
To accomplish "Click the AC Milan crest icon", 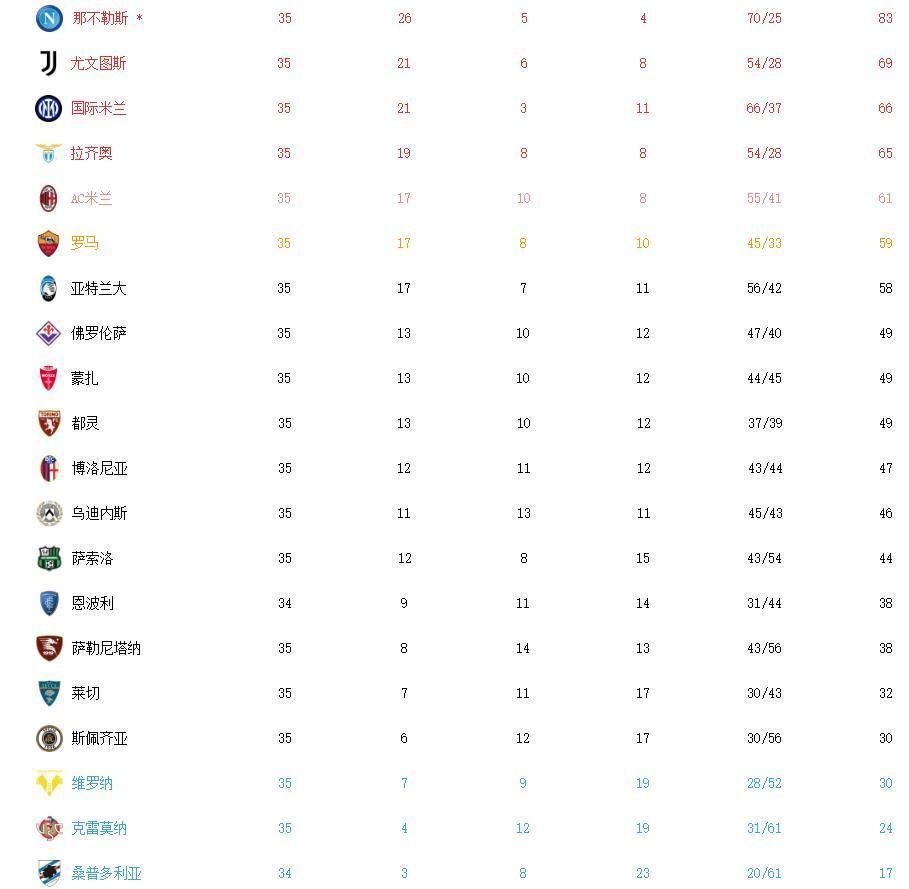I will click(49, 198).
